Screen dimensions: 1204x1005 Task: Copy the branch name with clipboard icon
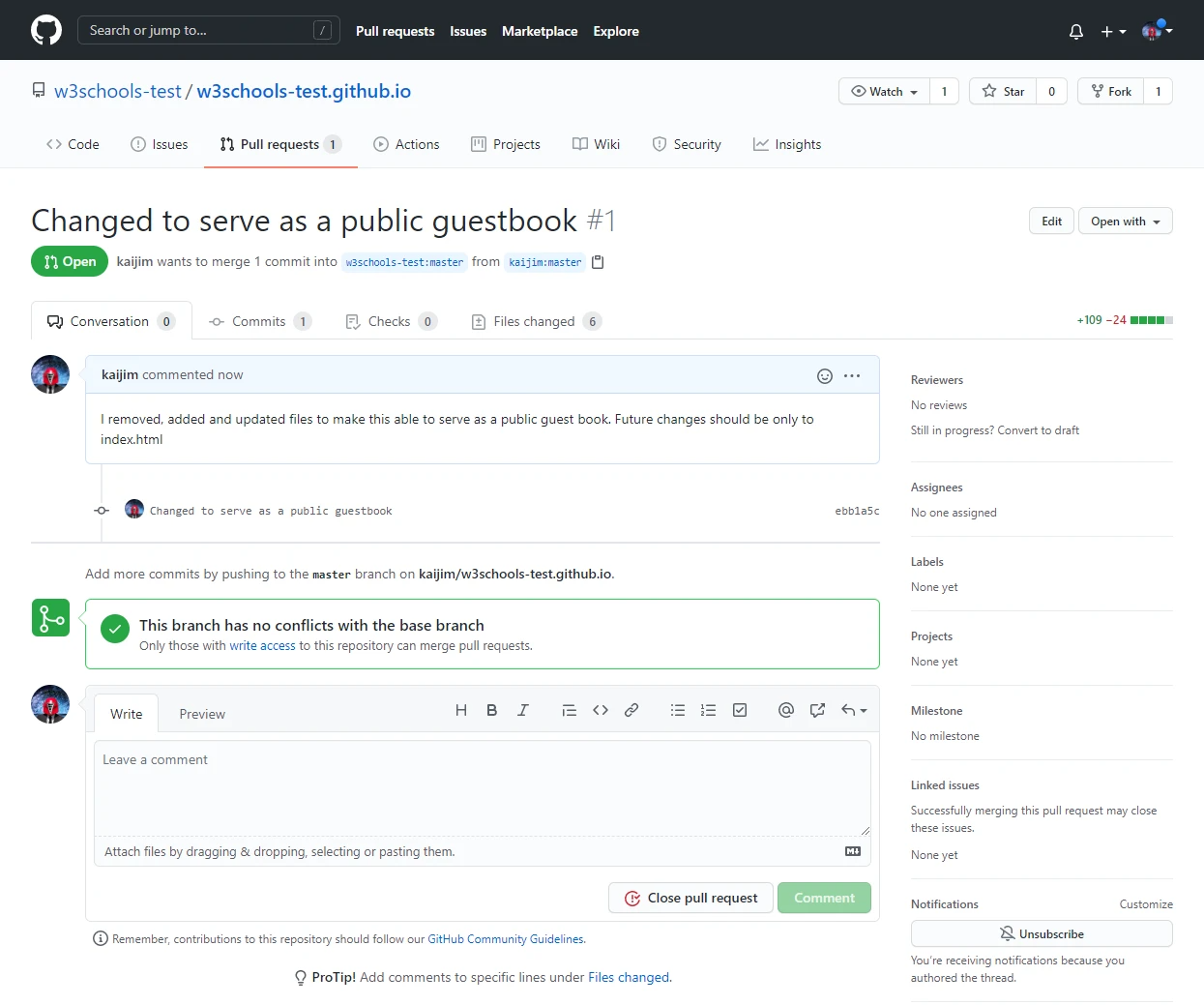click(x=598, y=262)
